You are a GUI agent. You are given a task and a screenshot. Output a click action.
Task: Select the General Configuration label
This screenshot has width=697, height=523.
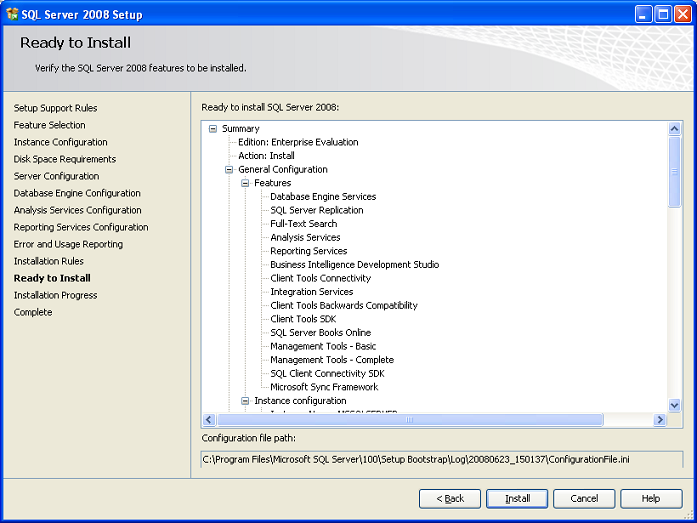click(x=283, y=170)
